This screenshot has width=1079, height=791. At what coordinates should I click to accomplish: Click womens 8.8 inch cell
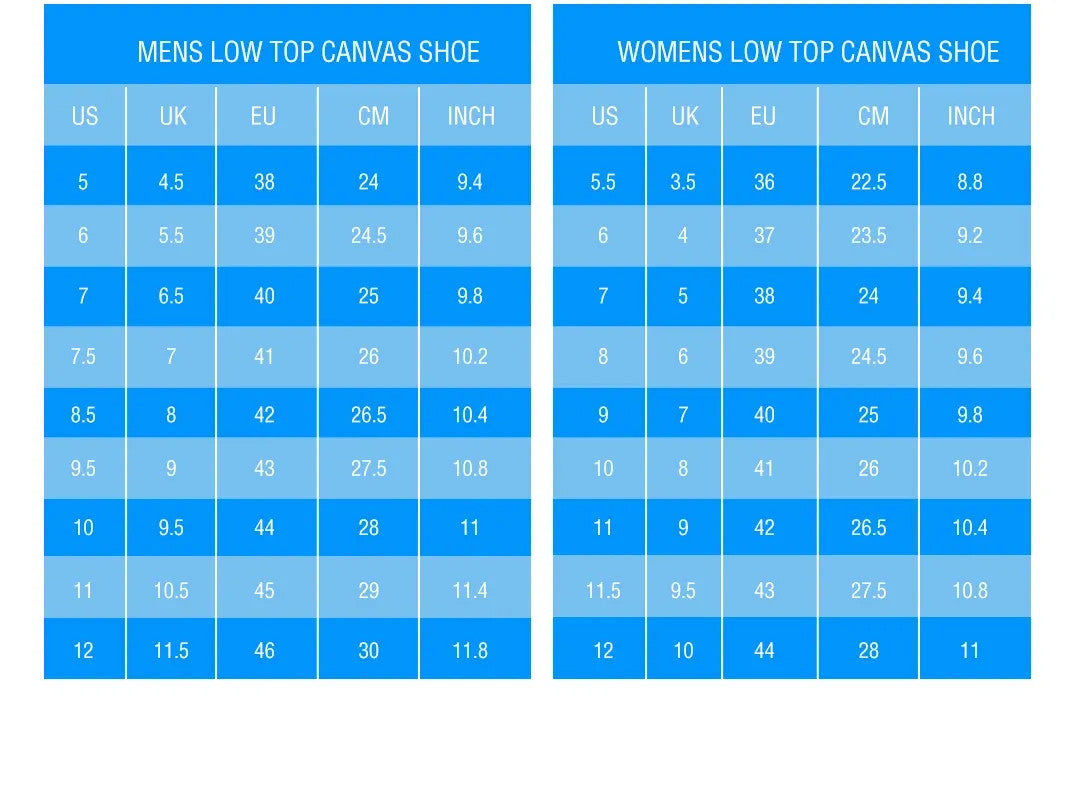click(x=970, y=182)
